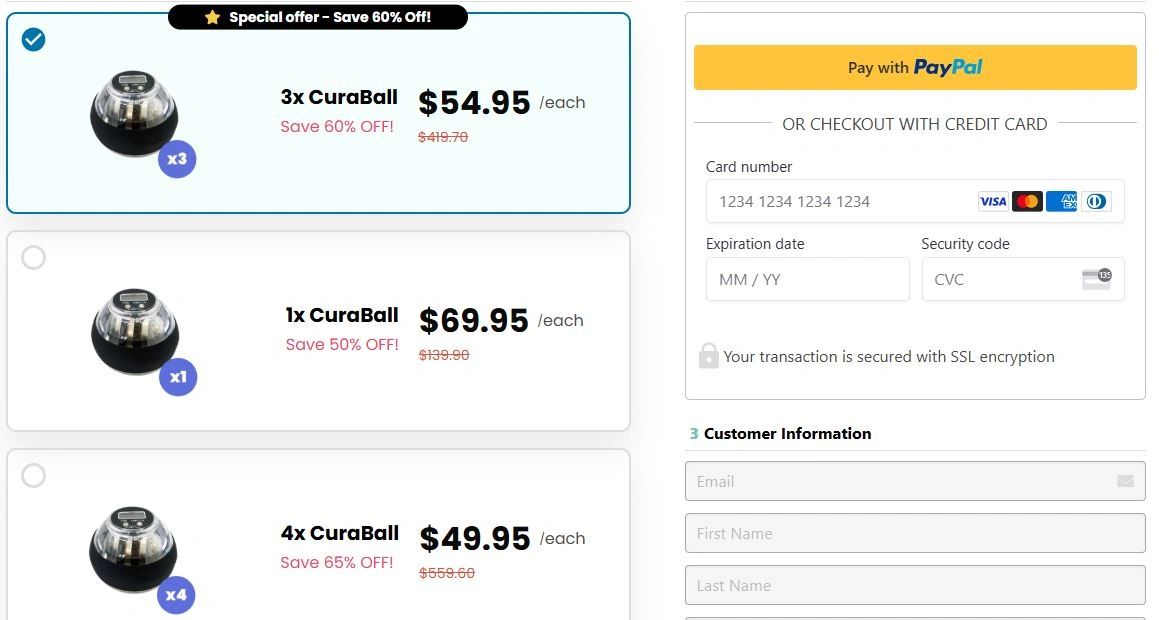Click the checked 3x CuraBall selector
The width and height of the screenshot is (1159, 620).
[34, 40]
